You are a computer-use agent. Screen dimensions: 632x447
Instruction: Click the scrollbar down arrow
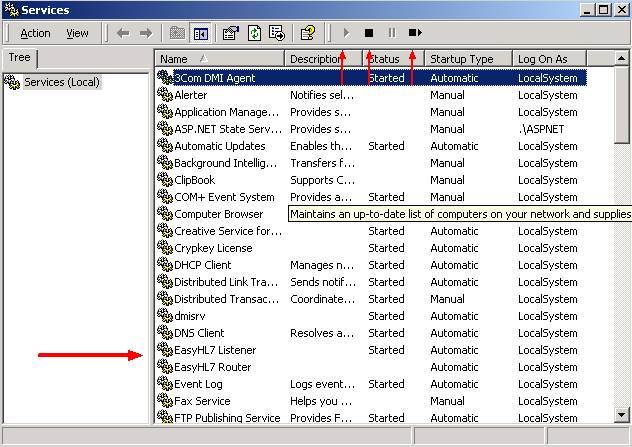tap(622, 414)
